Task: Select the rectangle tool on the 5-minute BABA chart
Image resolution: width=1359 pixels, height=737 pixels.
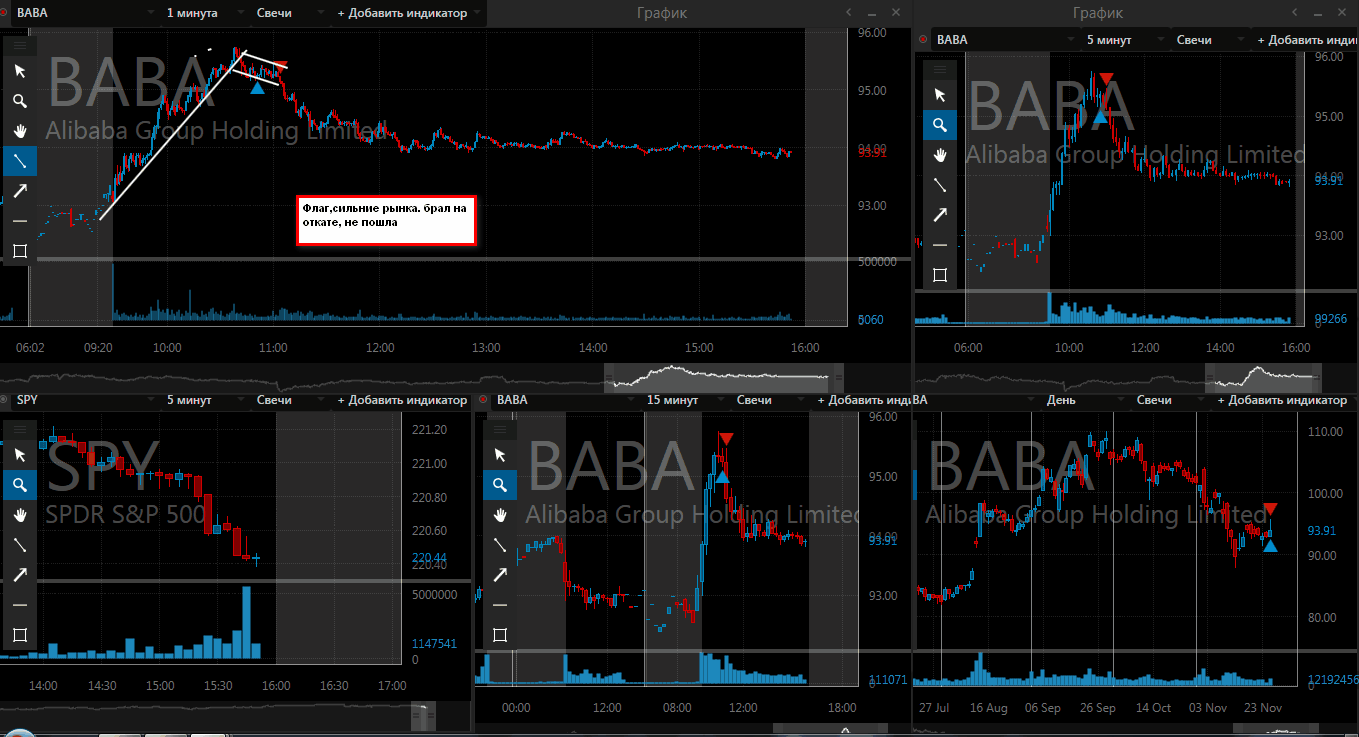Action: [x=939, y=275]
